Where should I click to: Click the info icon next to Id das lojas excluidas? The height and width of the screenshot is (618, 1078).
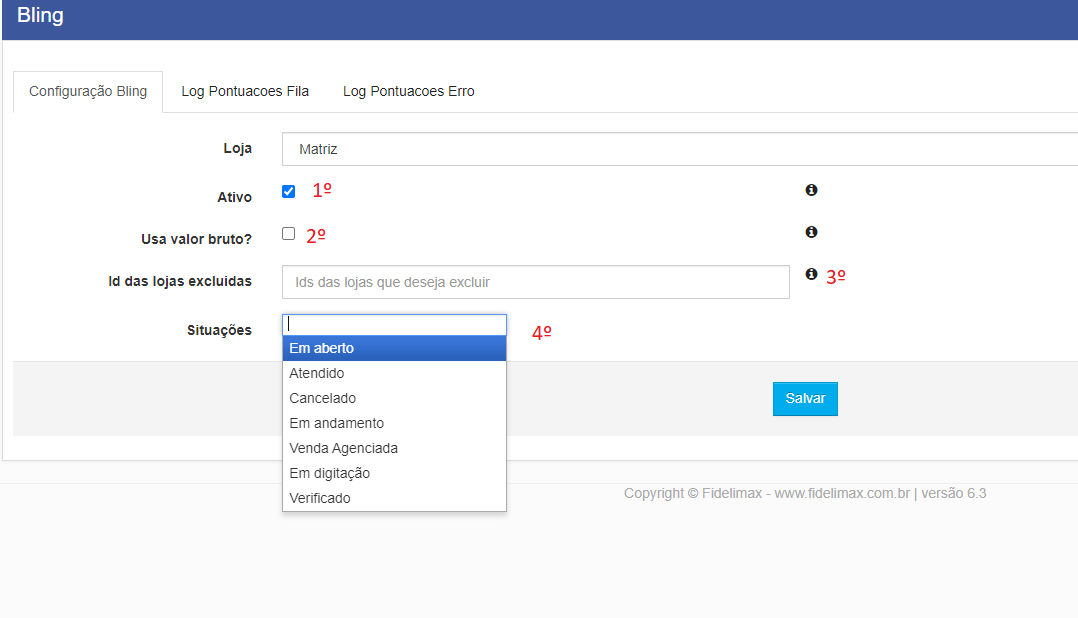(x=811, y=274)
